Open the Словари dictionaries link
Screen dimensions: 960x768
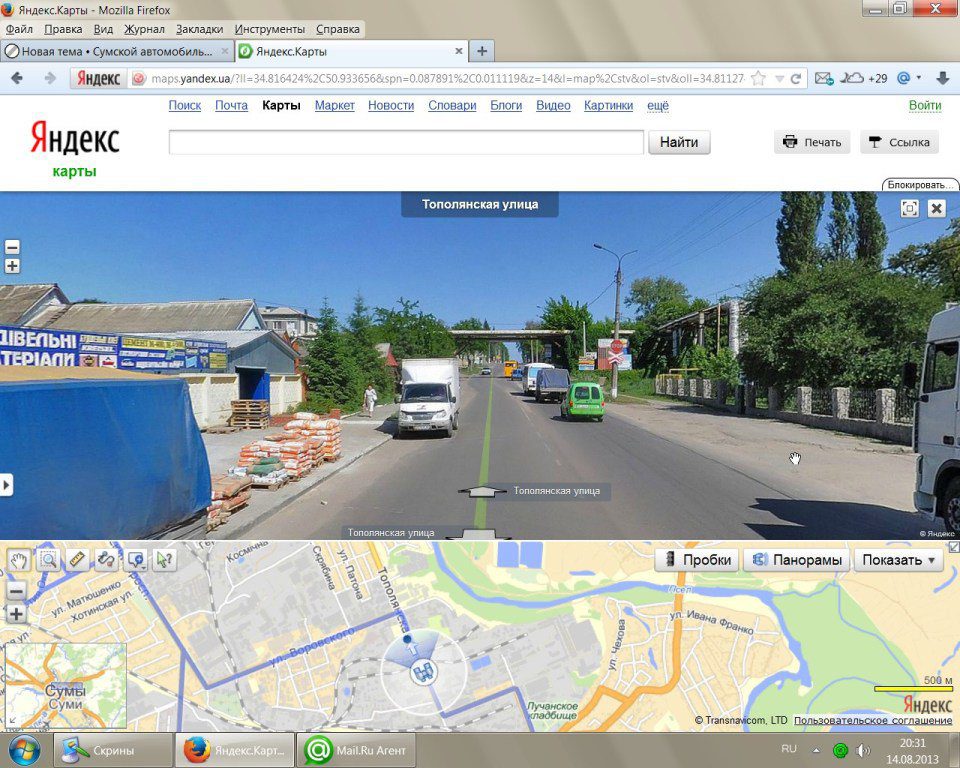tap(452, 105)
